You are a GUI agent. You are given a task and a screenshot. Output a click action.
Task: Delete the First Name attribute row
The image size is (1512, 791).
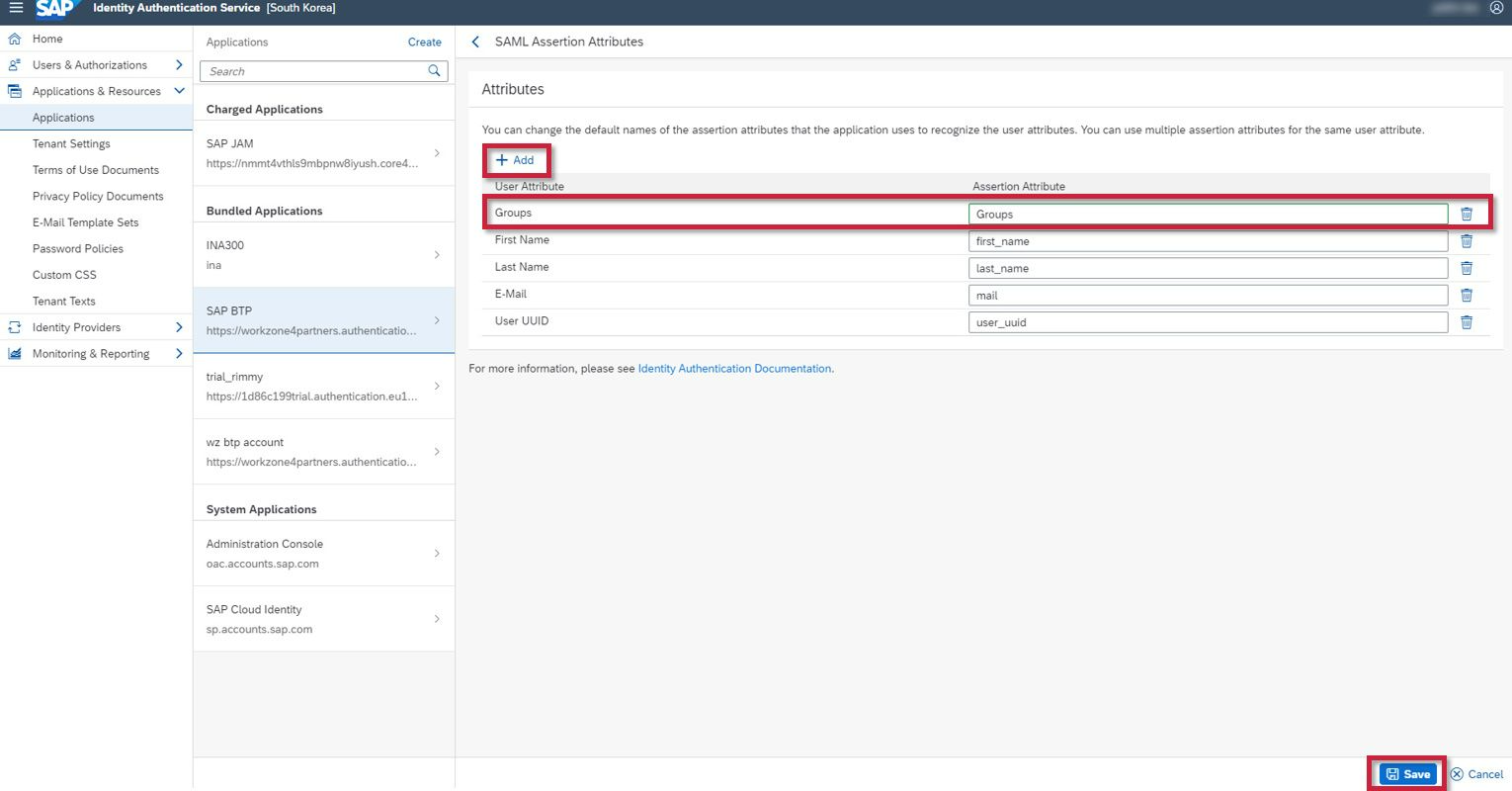coord(1467,241)
